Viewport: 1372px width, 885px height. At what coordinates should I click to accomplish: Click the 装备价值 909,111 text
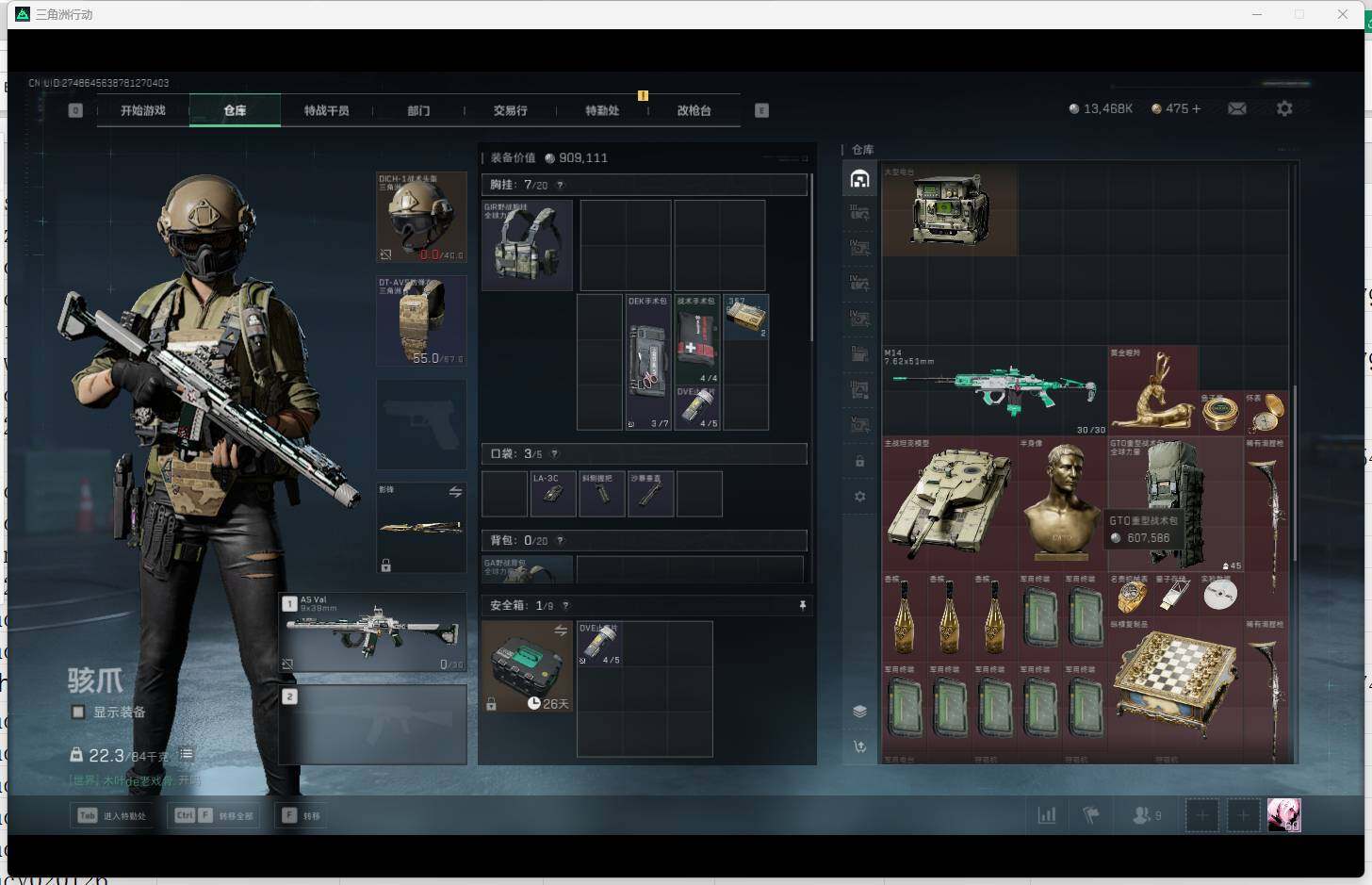pyautogui.click(x=549, y=157)
